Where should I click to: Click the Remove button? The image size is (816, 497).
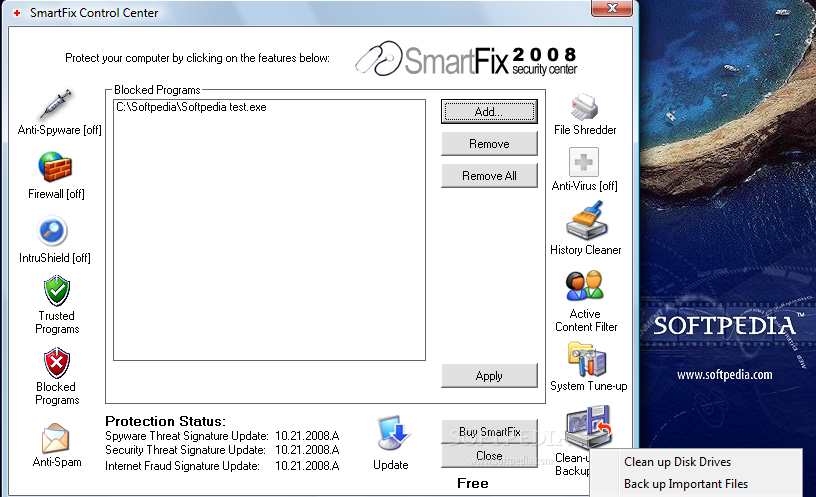coord(489,144)
